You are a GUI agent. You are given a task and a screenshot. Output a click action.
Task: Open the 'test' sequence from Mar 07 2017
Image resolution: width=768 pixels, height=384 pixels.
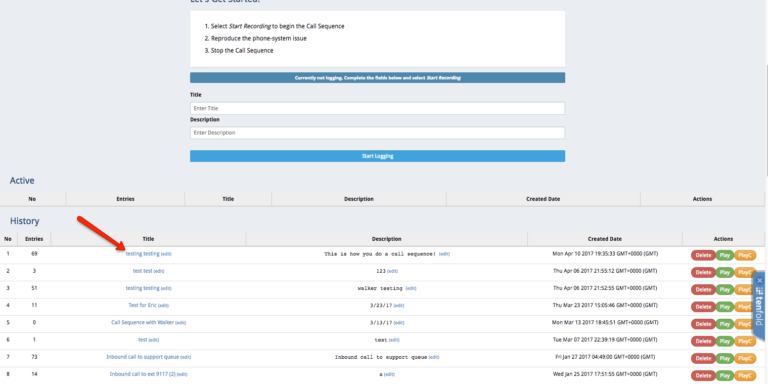[x=143, y=339]
